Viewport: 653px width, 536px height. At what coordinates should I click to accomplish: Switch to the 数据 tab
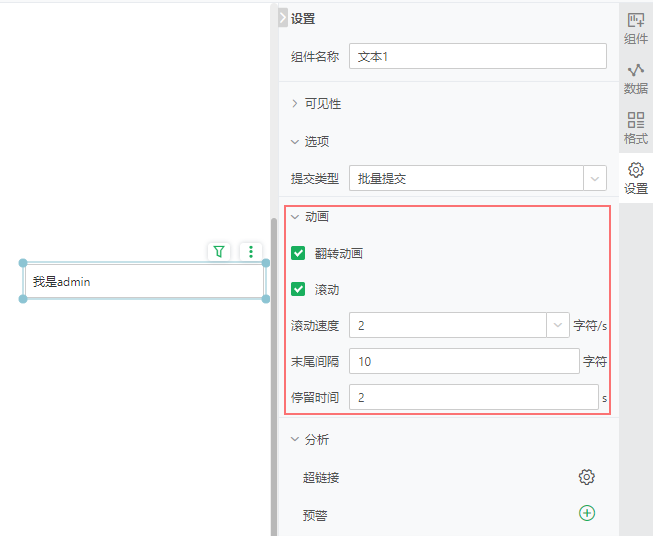click(x=636, y=79)
